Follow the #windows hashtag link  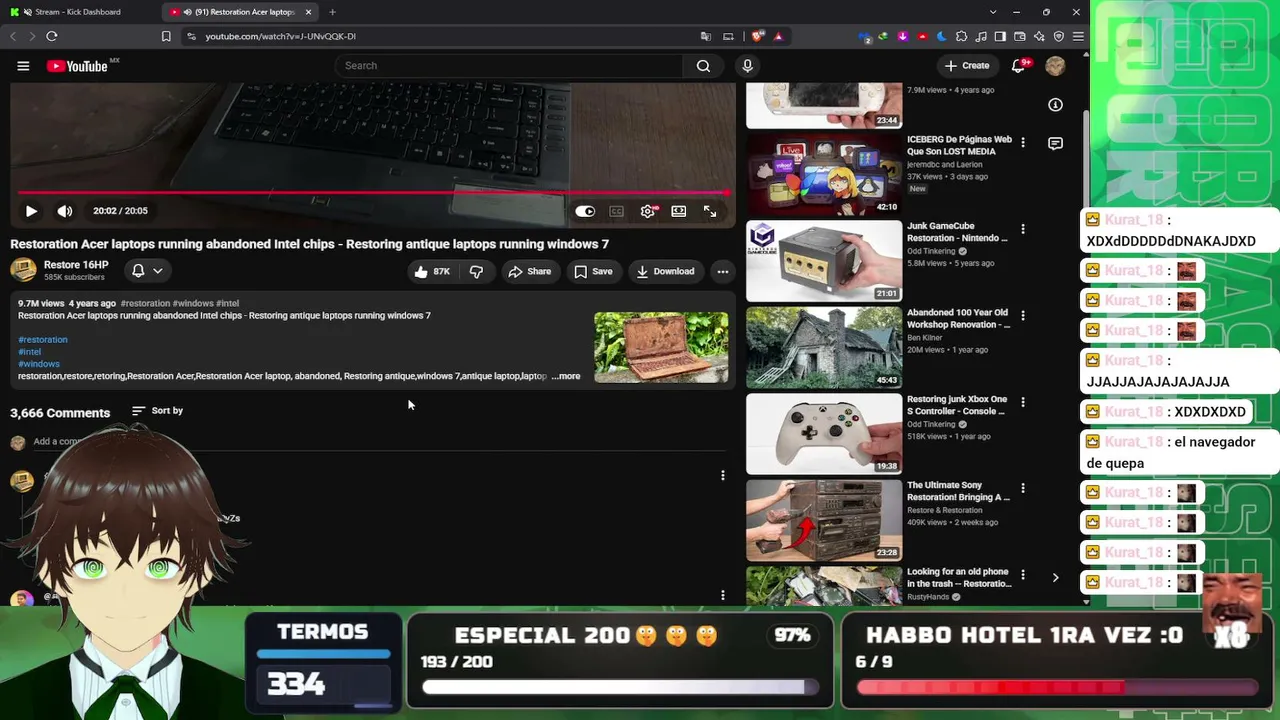(x=39, y=364)
